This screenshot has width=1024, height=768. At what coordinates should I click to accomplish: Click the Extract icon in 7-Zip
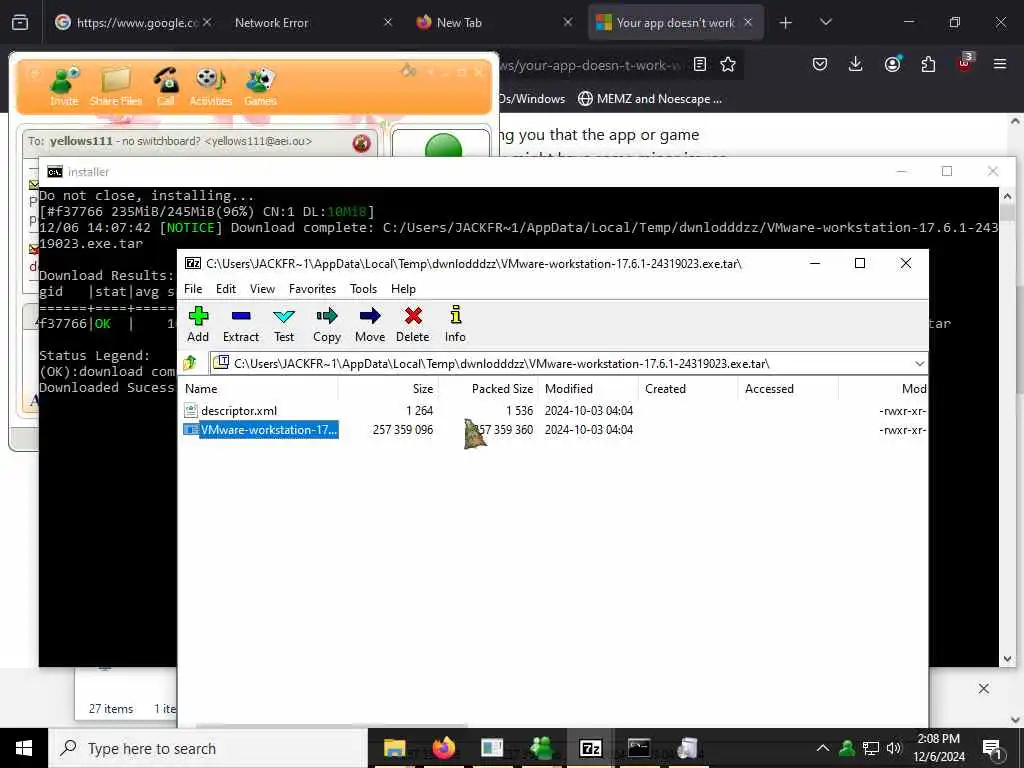pos(241,324)
